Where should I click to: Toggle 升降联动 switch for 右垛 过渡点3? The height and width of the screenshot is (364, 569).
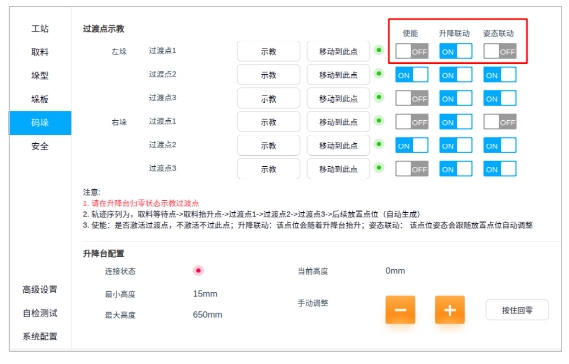(x=456, y=169)
